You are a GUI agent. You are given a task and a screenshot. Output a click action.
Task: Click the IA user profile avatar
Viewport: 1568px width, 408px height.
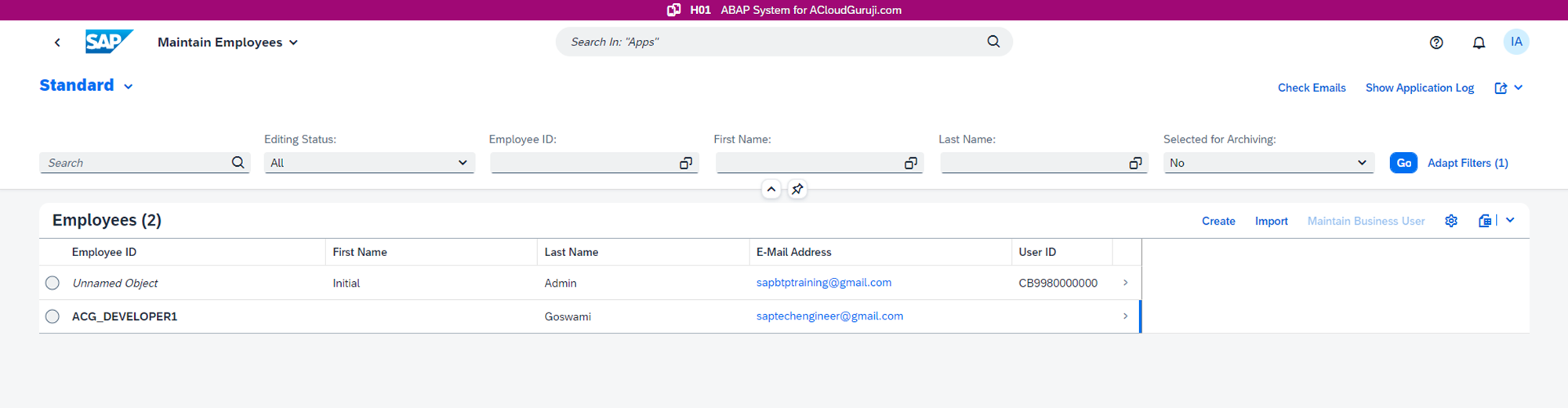point(1515,42)
